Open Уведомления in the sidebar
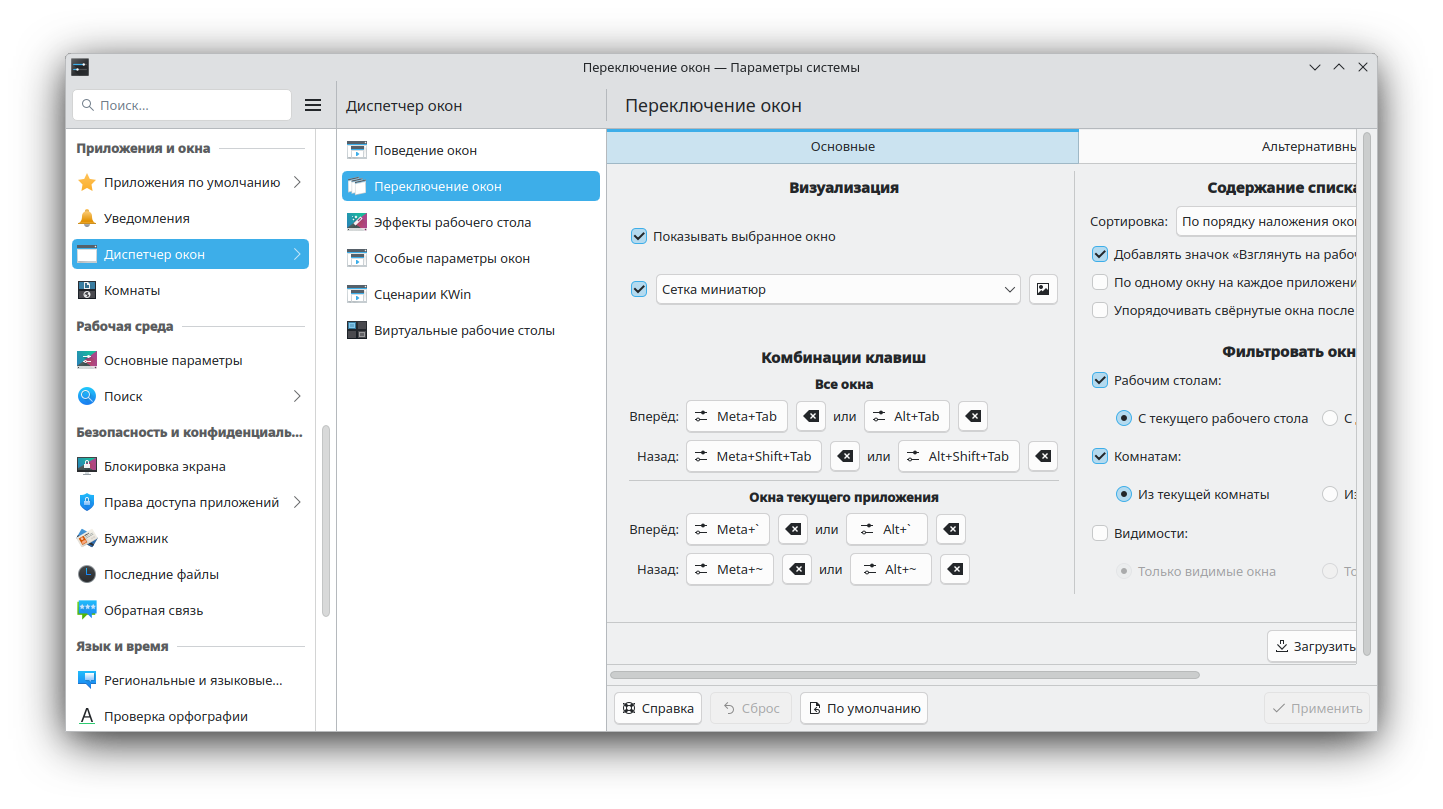Image resolution: width=1443 pixels, height=809 pixels. click(190, 218)
